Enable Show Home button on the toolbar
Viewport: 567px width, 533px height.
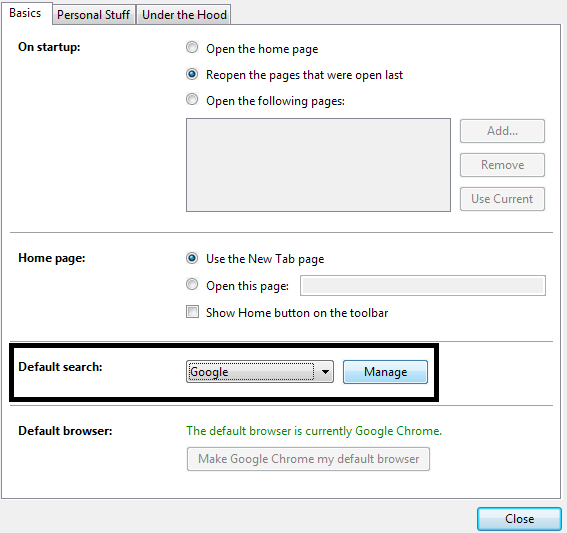tap(192, 312)
